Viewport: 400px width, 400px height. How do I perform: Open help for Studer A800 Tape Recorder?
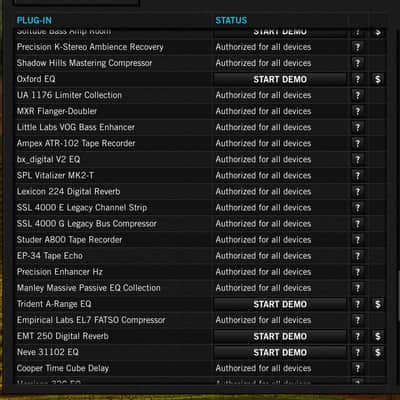(x=357, y=240)
